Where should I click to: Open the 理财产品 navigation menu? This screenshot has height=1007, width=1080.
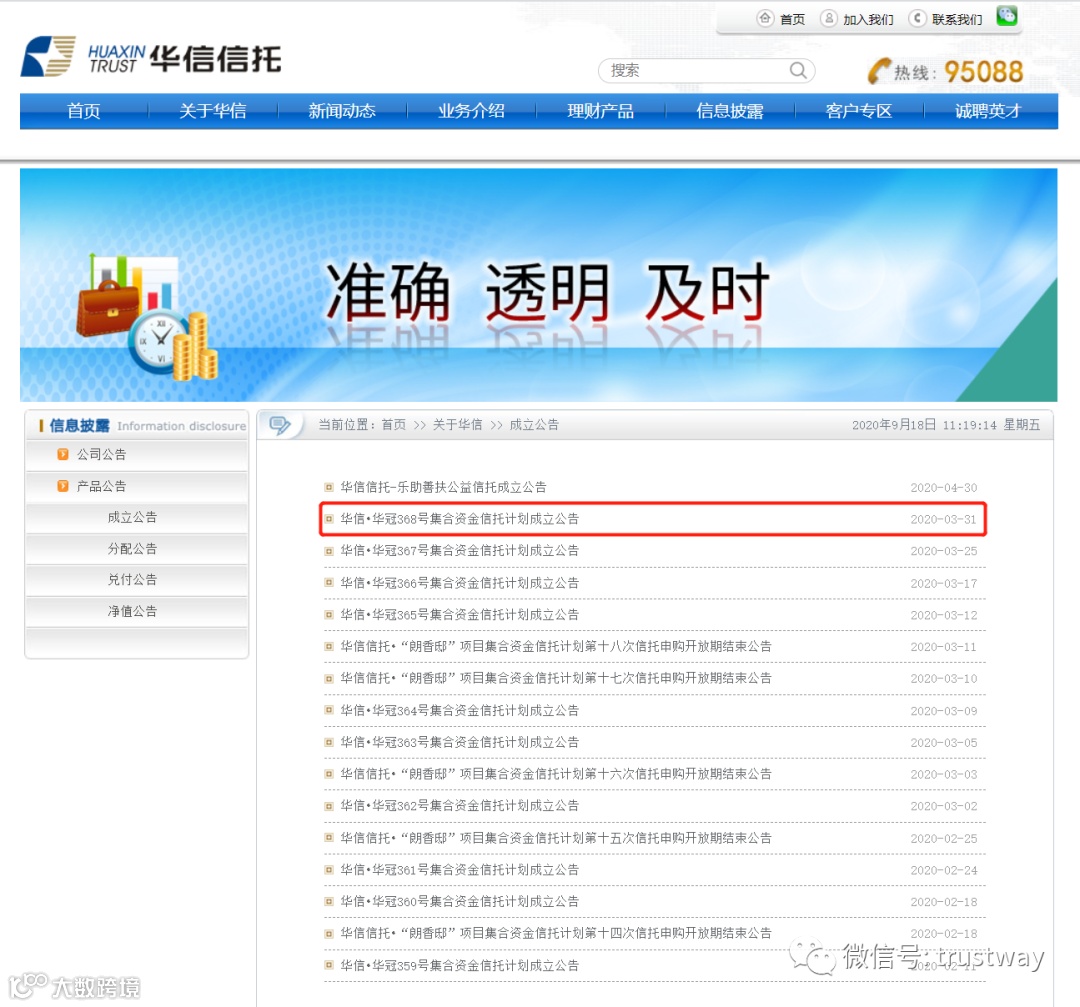click(601, 111)
